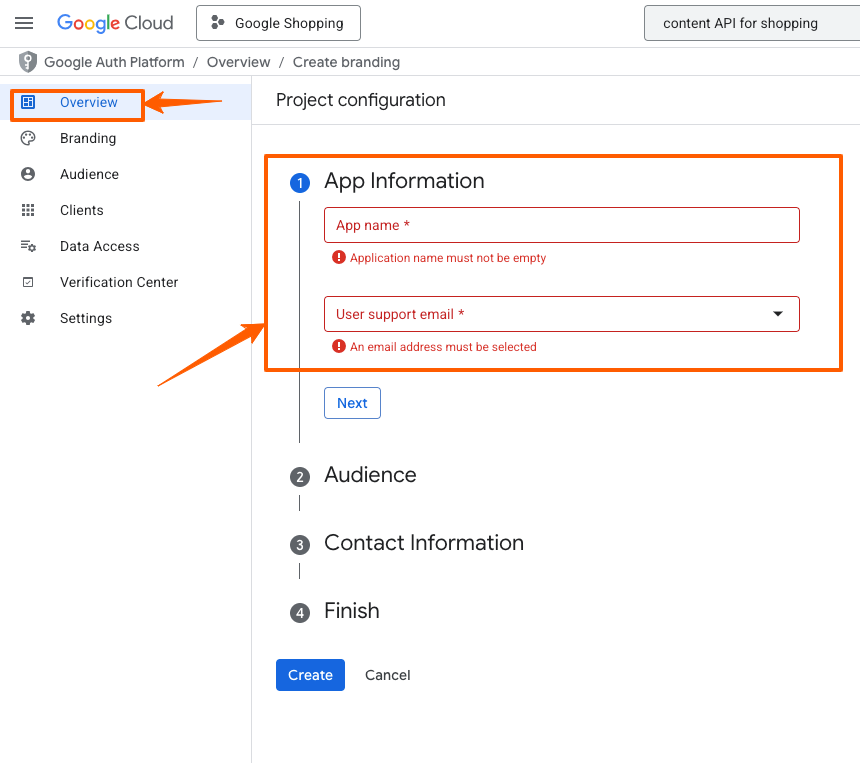Click the Verification Center checkbox icon
The height and width of the screenshot is (763, 860).
(28, 282)
